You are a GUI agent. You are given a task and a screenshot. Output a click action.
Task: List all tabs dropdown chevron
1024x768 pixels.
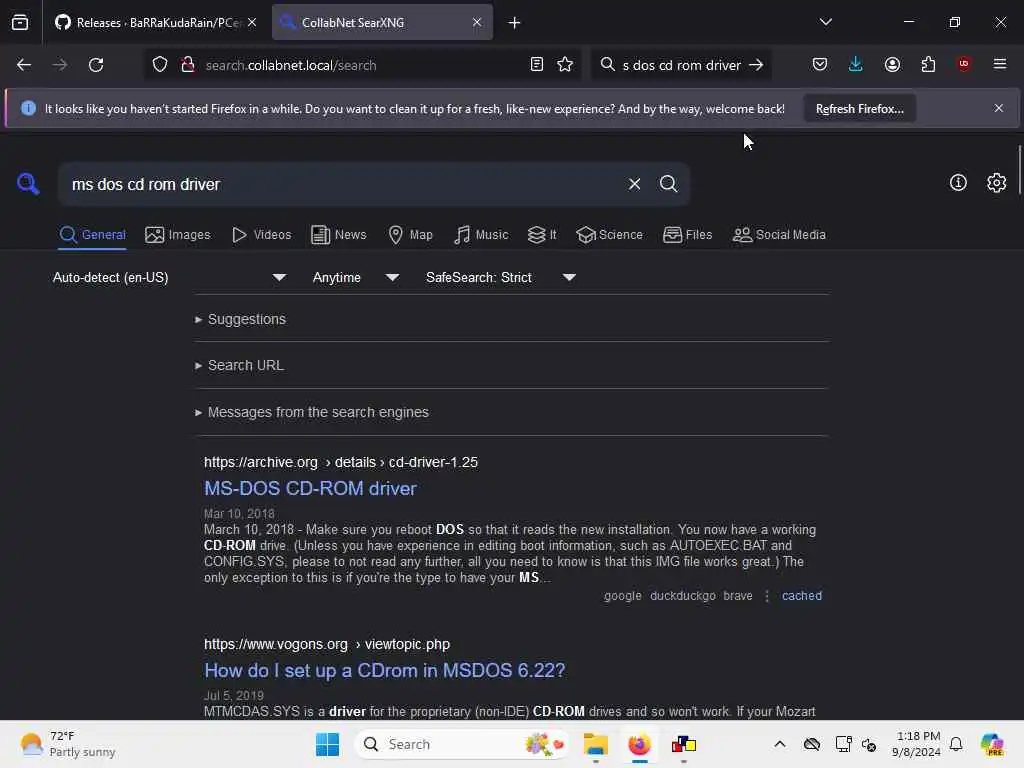(x=825, y=22)
